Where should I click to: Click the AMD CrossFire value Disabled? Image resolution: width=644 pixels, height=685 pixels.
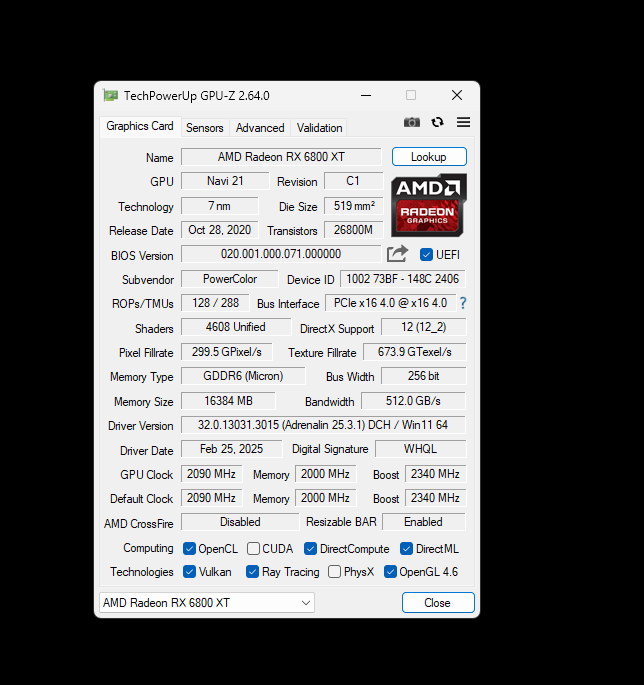point(240,522)
